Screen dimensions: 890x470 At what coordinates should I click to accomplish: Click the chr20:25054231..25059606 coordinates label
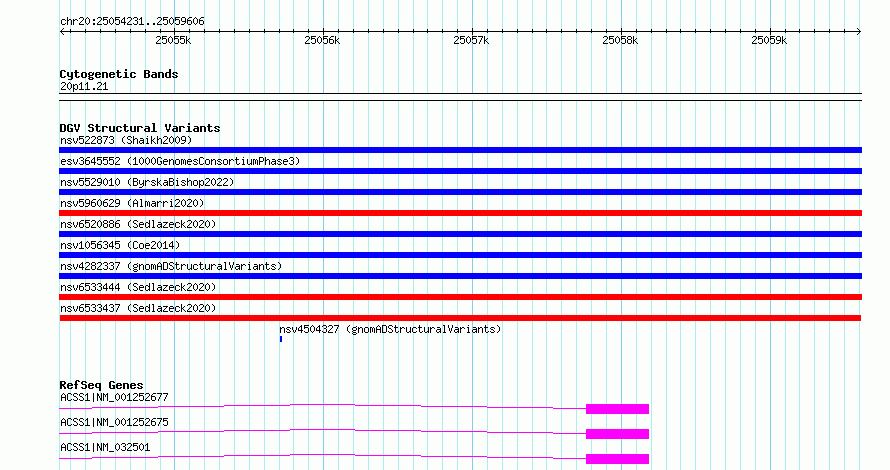(132, 22)
